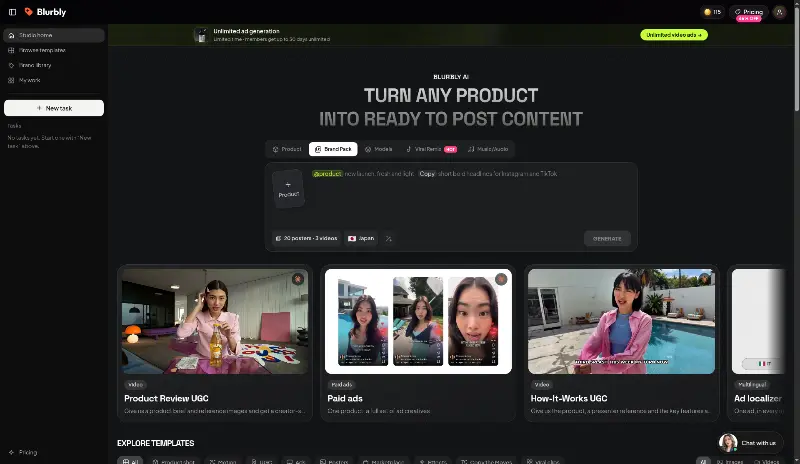800x464 pixels.
Task: Open the How-It-Works UGC thumbnail
Action: tap(621, 322)
